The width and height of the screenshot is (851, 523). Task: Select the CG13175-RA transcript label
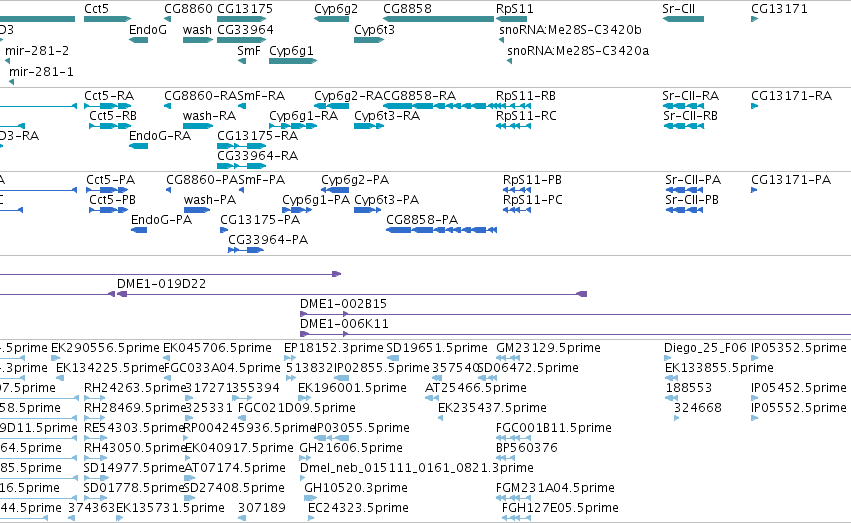258,136
